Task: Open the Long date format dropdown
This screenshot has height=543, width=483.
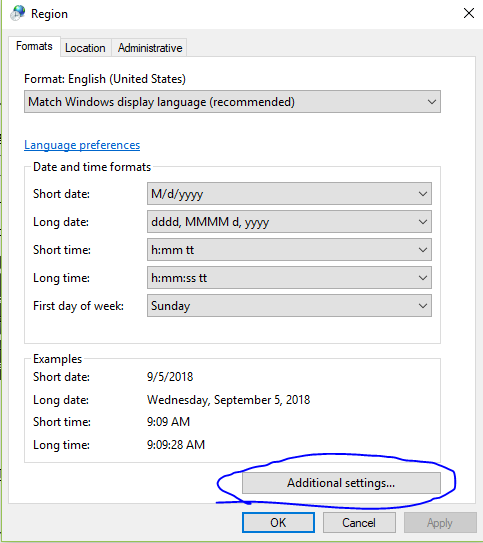Action: [289, 222]
